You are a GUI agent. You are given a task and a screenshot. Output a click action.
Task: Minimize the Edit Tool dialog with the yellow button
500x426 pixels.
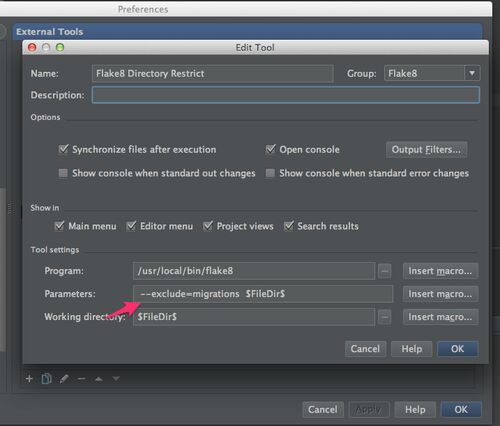pyautogui.click(x=46, y=48)
